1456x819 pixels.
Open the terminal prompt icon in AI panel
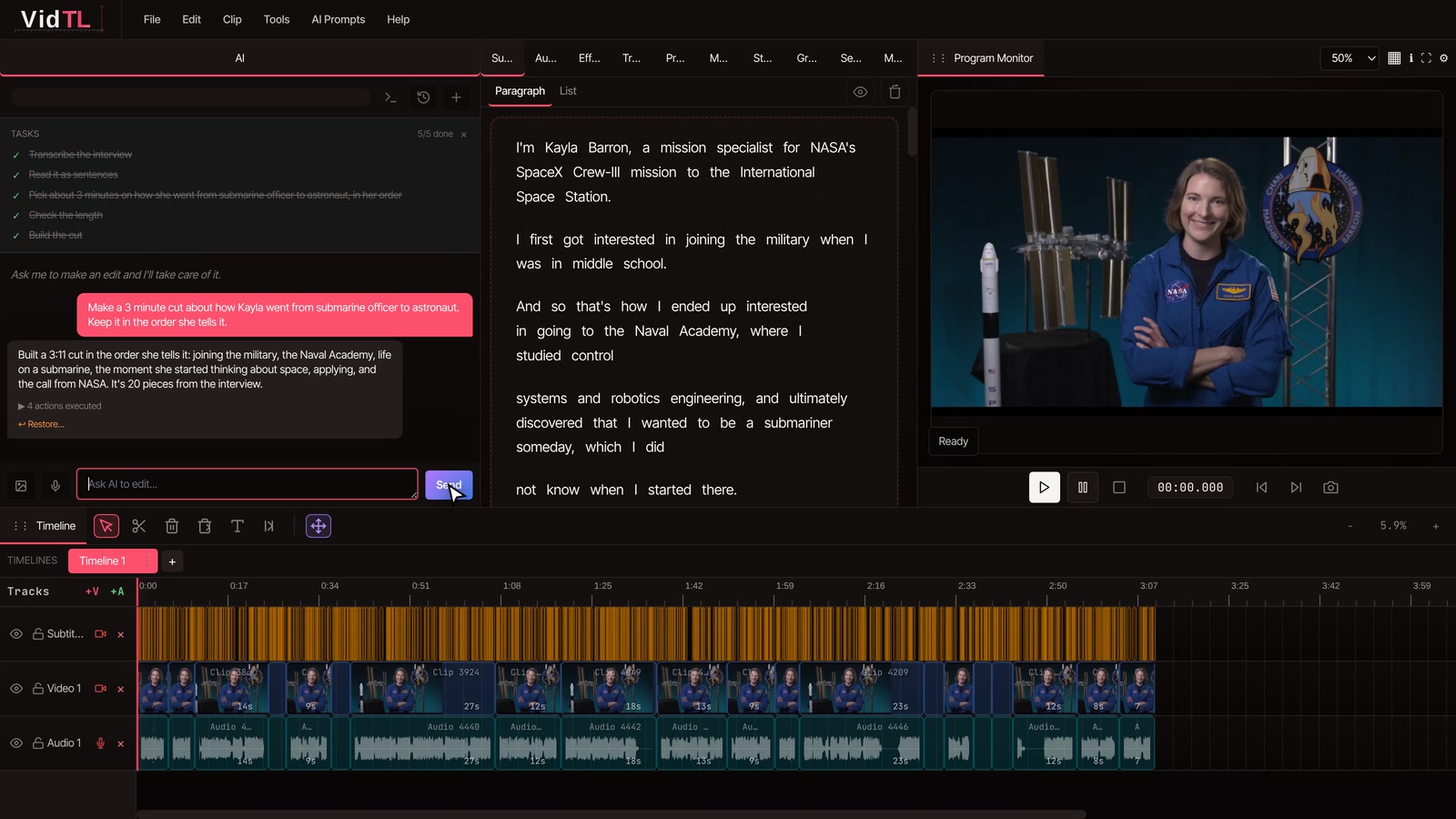point(390,97)
